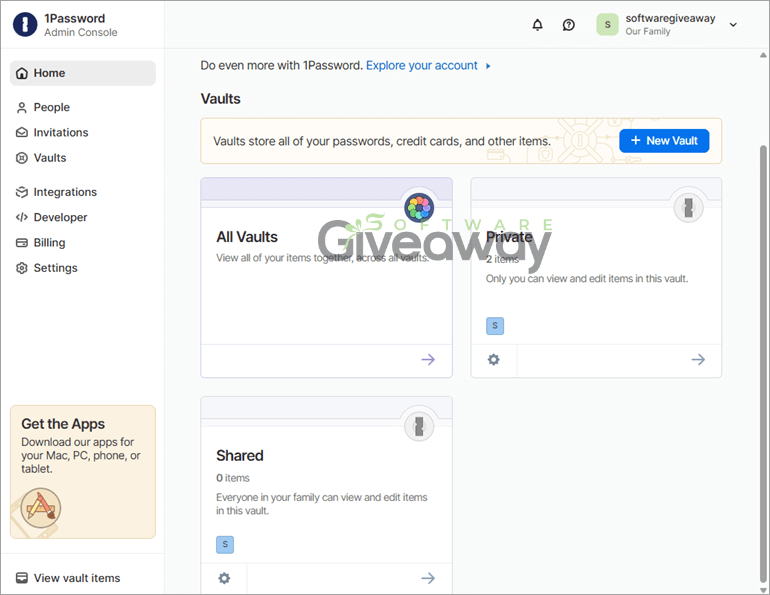
Task: Click the scroll up arrow
Action: click(763, 55)
